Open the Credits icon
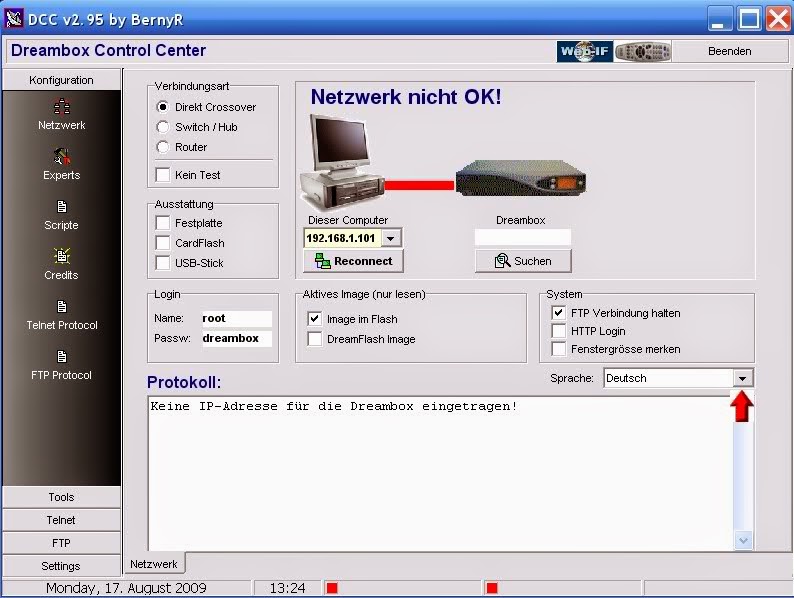The image size is (794, 598). coord(62,256)
